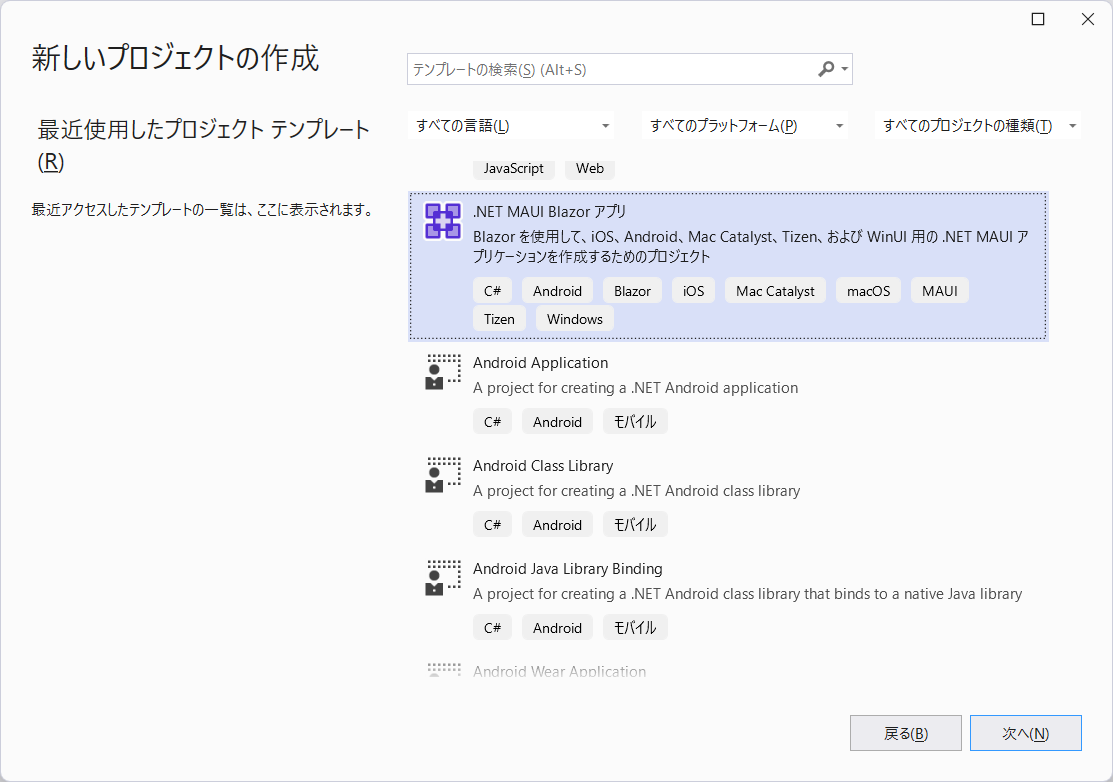
Task: Click the Android Java Library Binding icon
Action: 443,578
